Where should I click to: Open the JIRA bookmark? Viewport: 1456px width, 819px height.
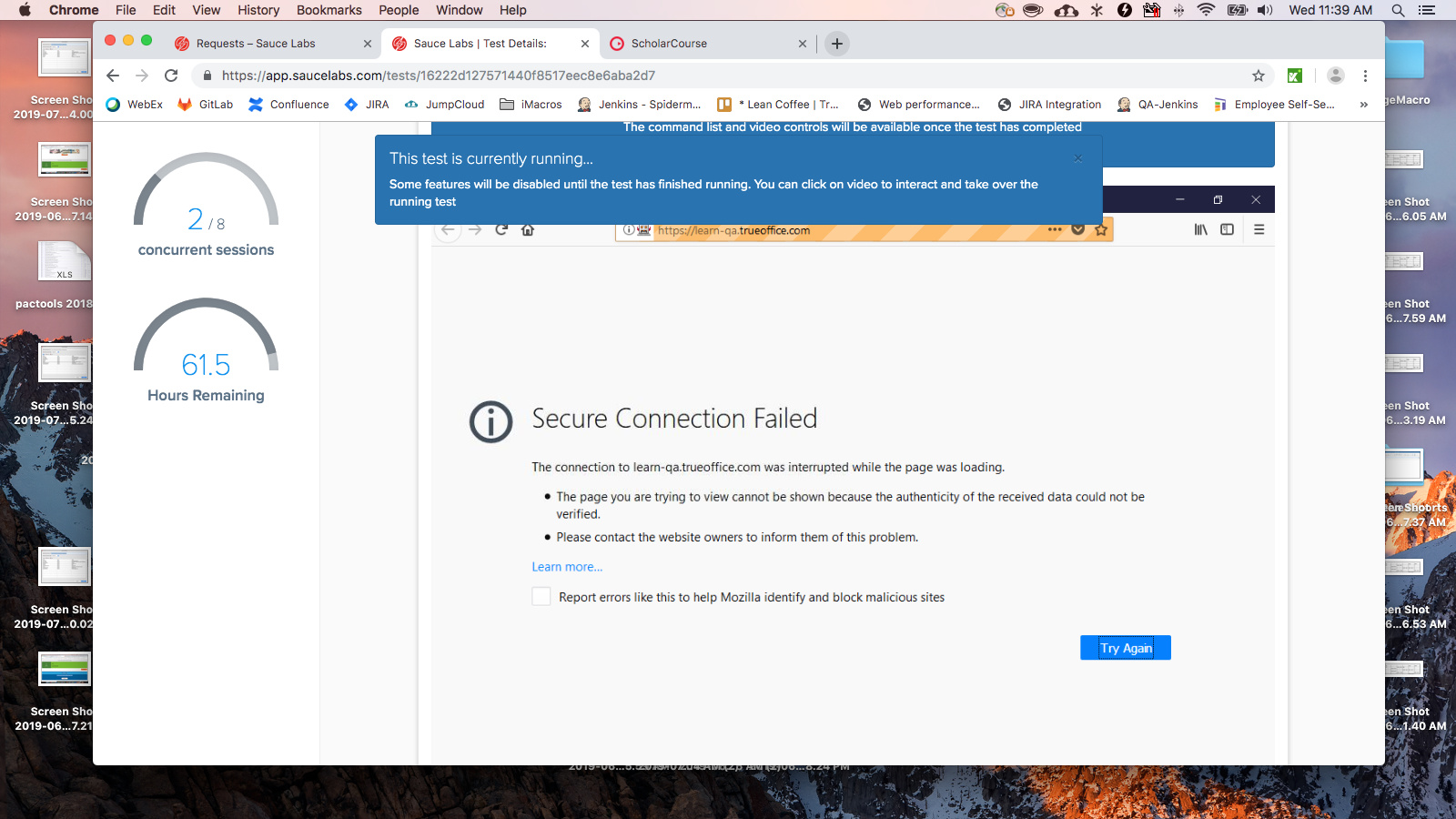(367, 105)
